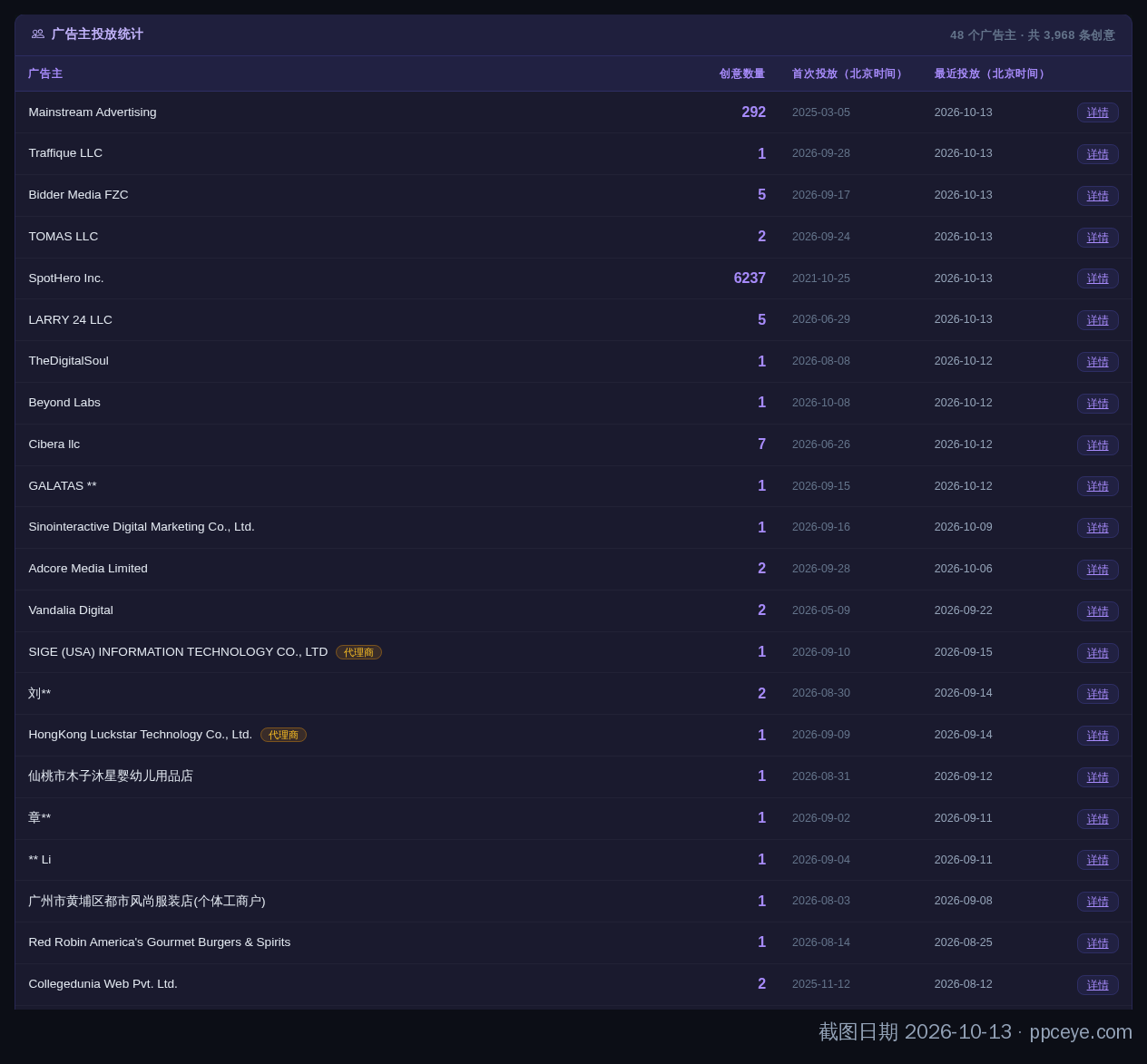Image resolution: width=1147 pixels, height=1064 pixels.
Task: Open 详情 for Cibera llc
Action: coord(1098,445)
